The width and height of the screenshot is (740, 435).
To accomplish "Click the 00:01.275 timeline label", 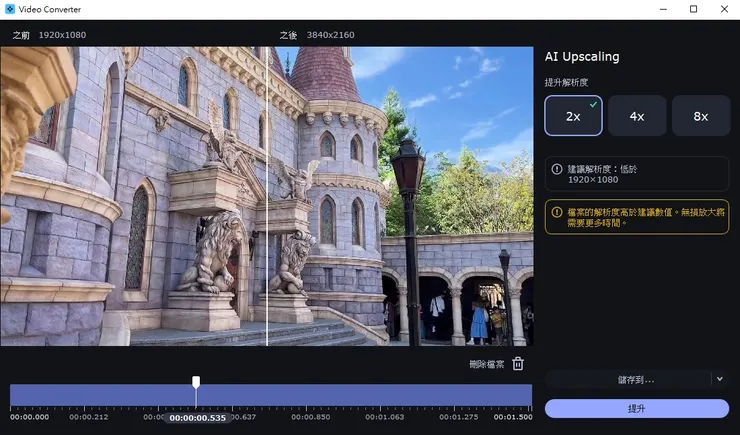I will (458, 417).
